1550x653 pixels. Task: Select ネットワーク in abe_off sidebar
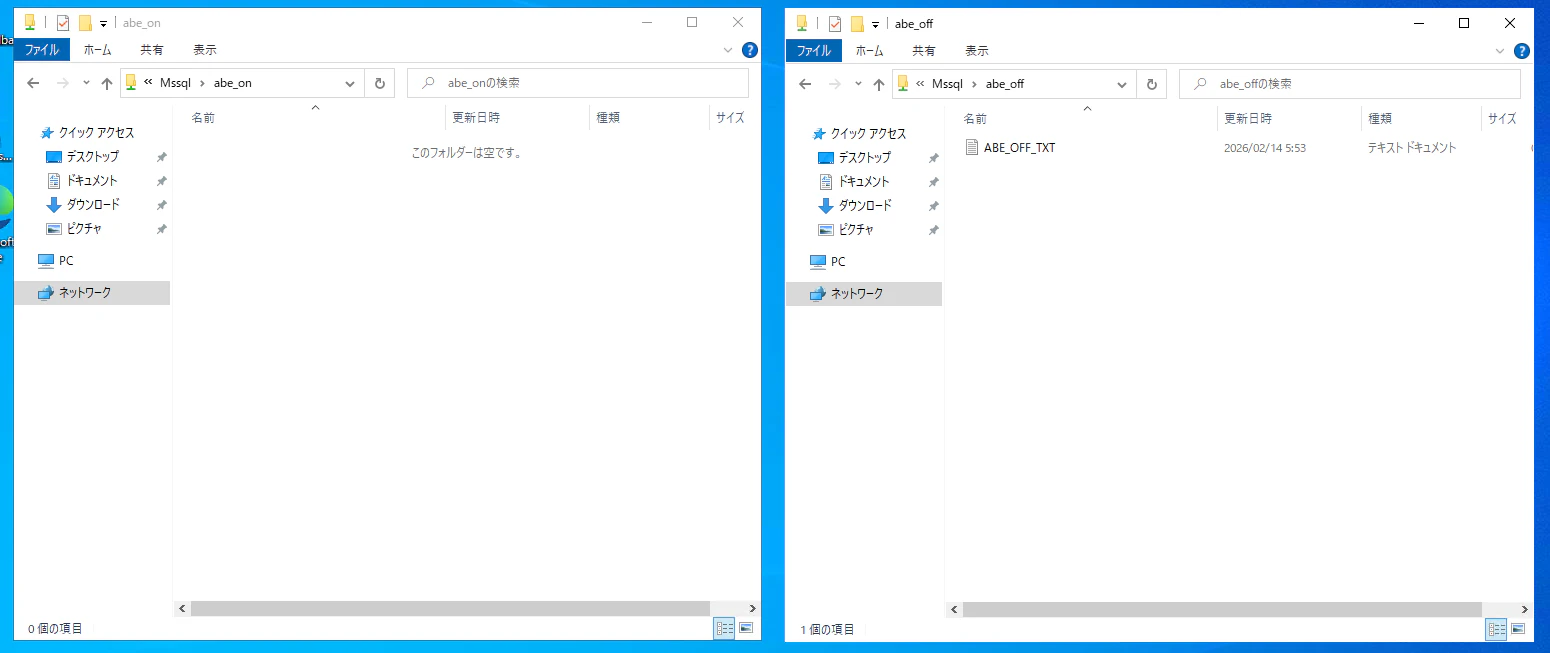pyautogui.click(x=864, y=294)
